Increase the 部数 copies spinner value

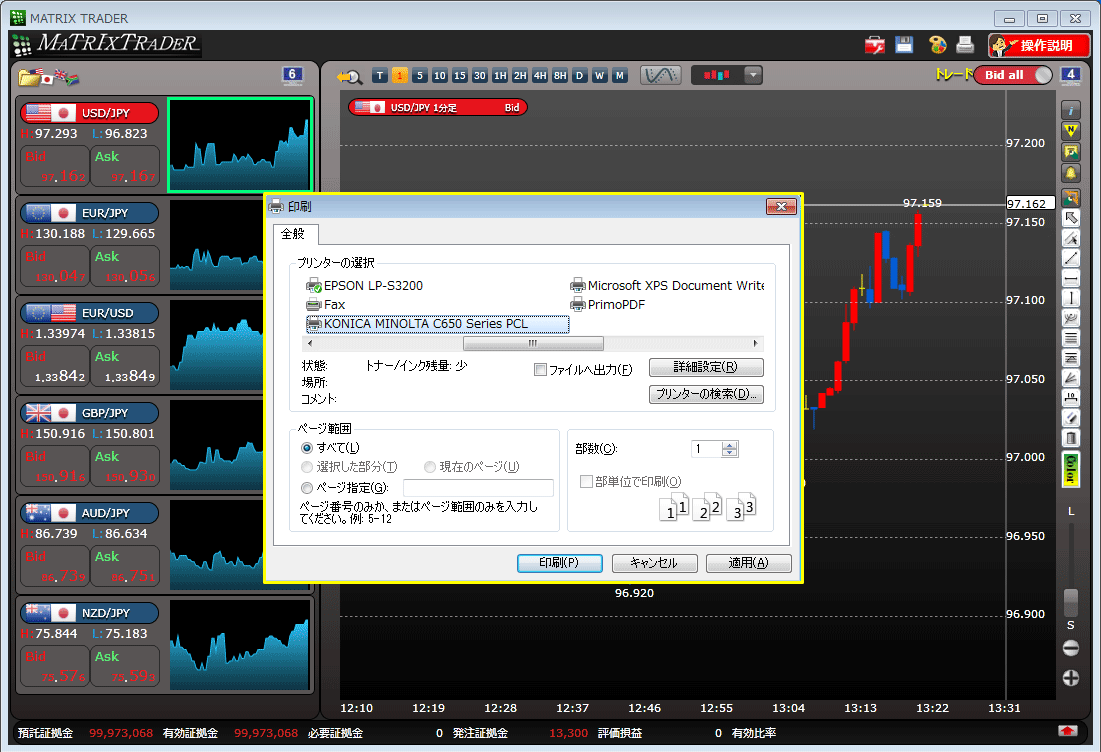click(730, 445)
